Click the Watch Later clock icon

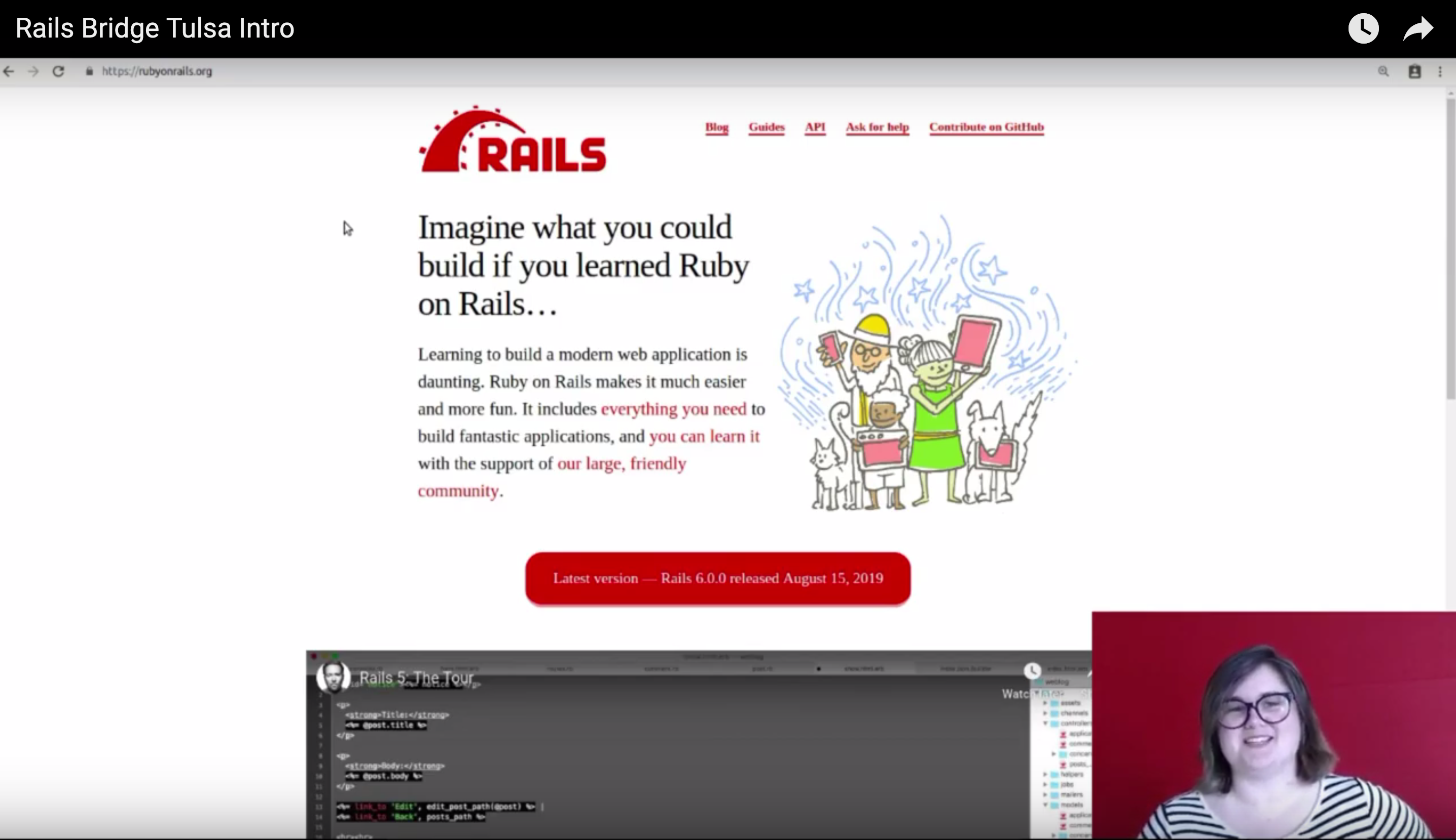tap(1363, 28)
